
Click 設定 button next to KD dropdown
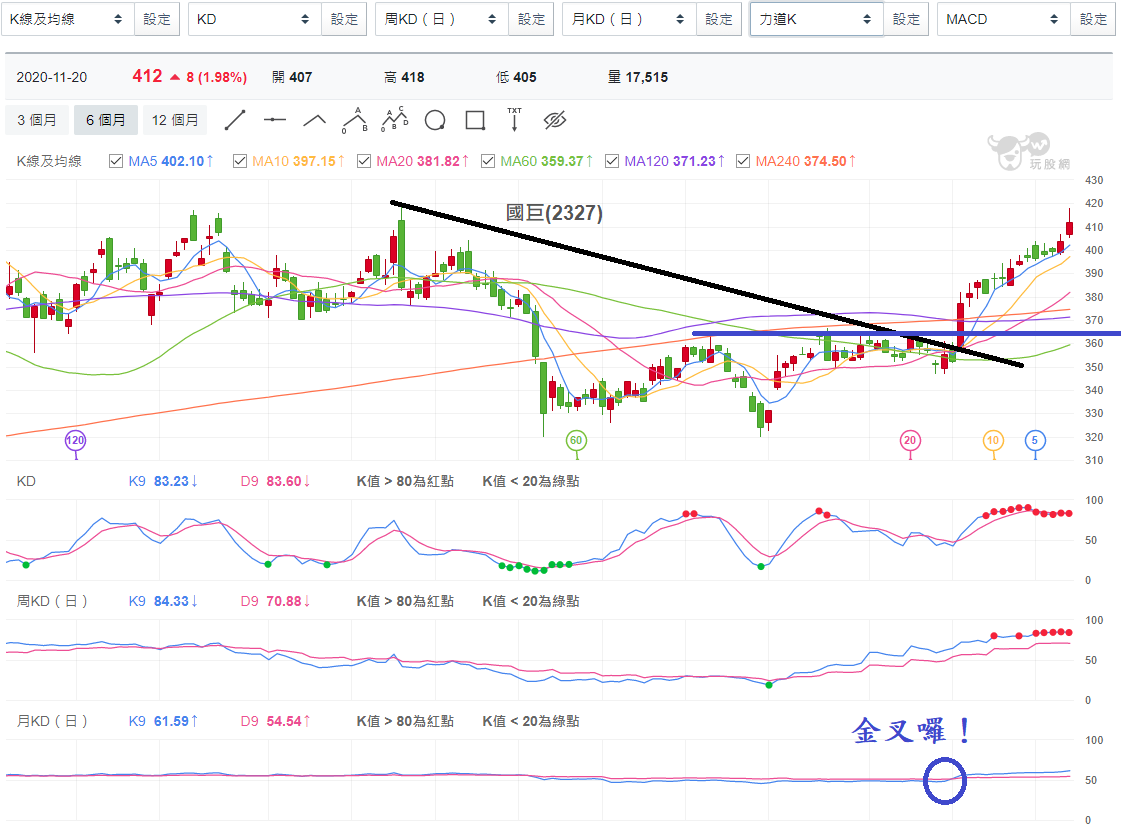click(x=344, y=19)
